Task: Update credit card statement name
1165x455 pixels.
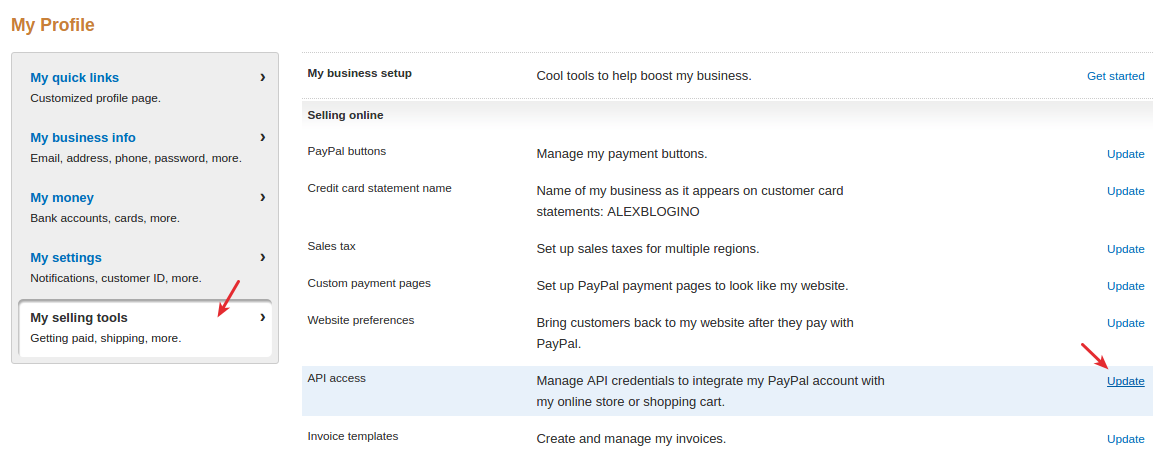Action: [1126, 191]
